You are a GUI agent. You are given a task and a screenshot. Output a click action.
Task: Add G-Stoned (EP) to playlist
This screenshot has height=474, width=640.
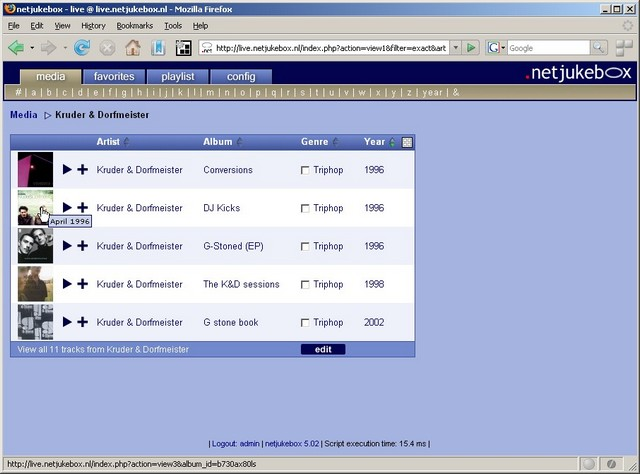[82, 246]
